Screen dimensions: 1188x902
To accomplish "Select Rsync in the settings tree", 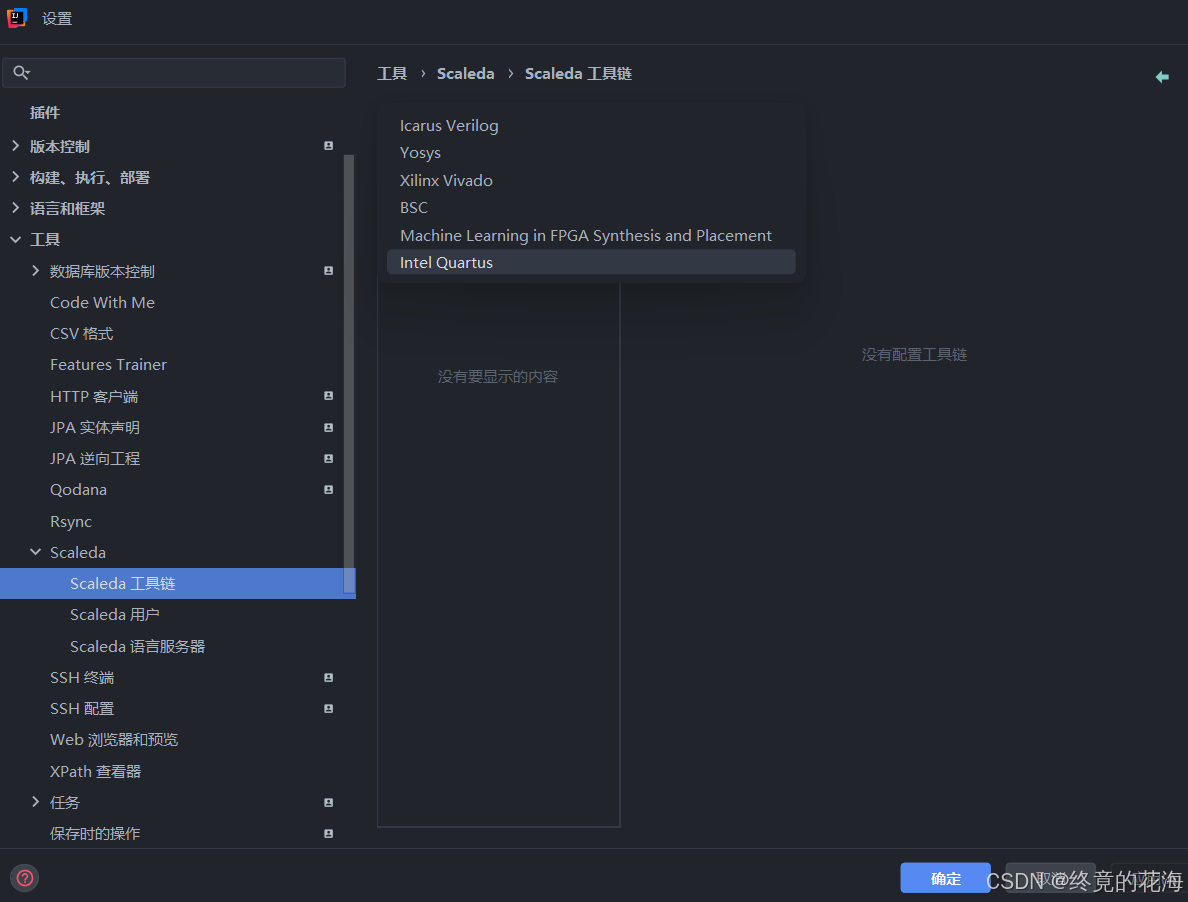I will click(x=70, y=521).
